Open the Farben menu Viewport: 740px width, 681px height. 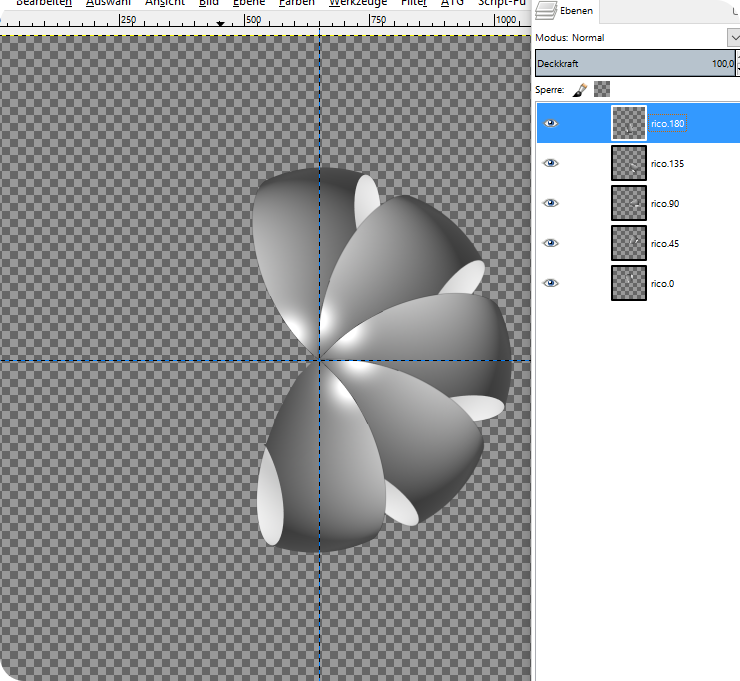click(296, 3)
